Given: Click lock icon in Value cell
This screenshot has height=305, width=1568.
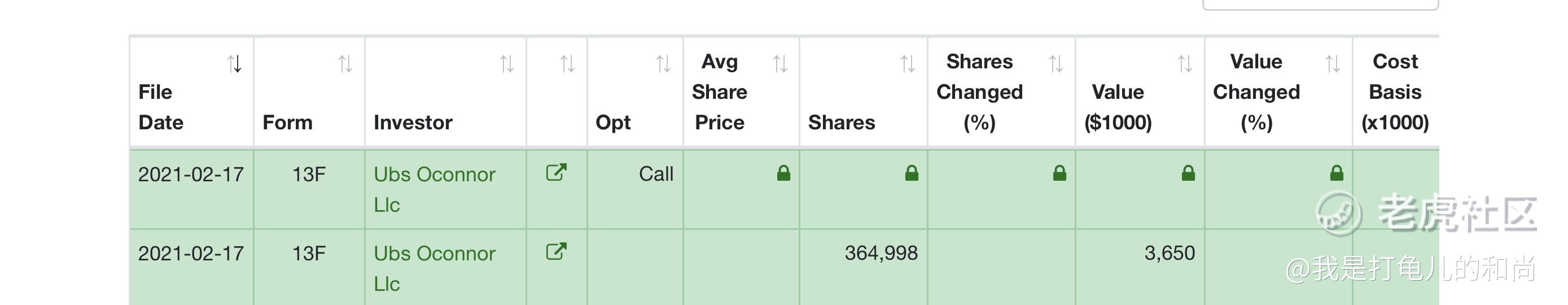Looking at the screenshot, I should pyautogui.click(x=1188, y=173).
